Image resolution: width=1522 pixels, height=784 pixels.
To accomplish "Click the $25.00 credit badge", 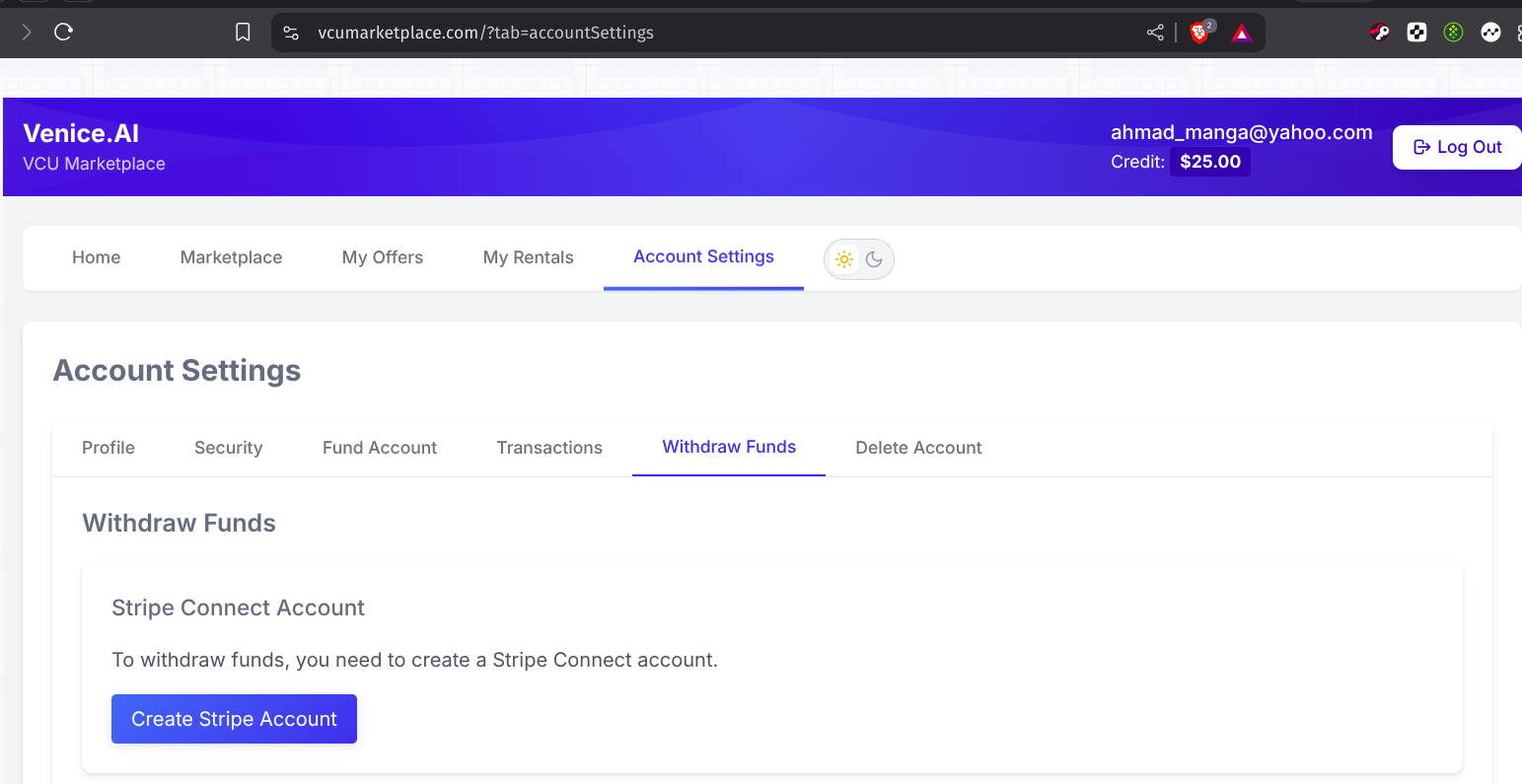I will point(1210,162).
